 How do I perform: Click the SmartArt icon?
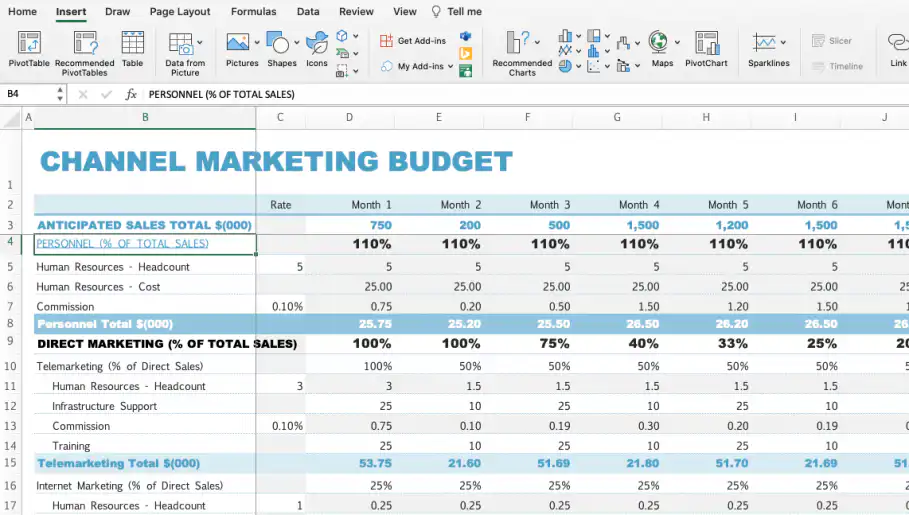(x=342, y=53)
